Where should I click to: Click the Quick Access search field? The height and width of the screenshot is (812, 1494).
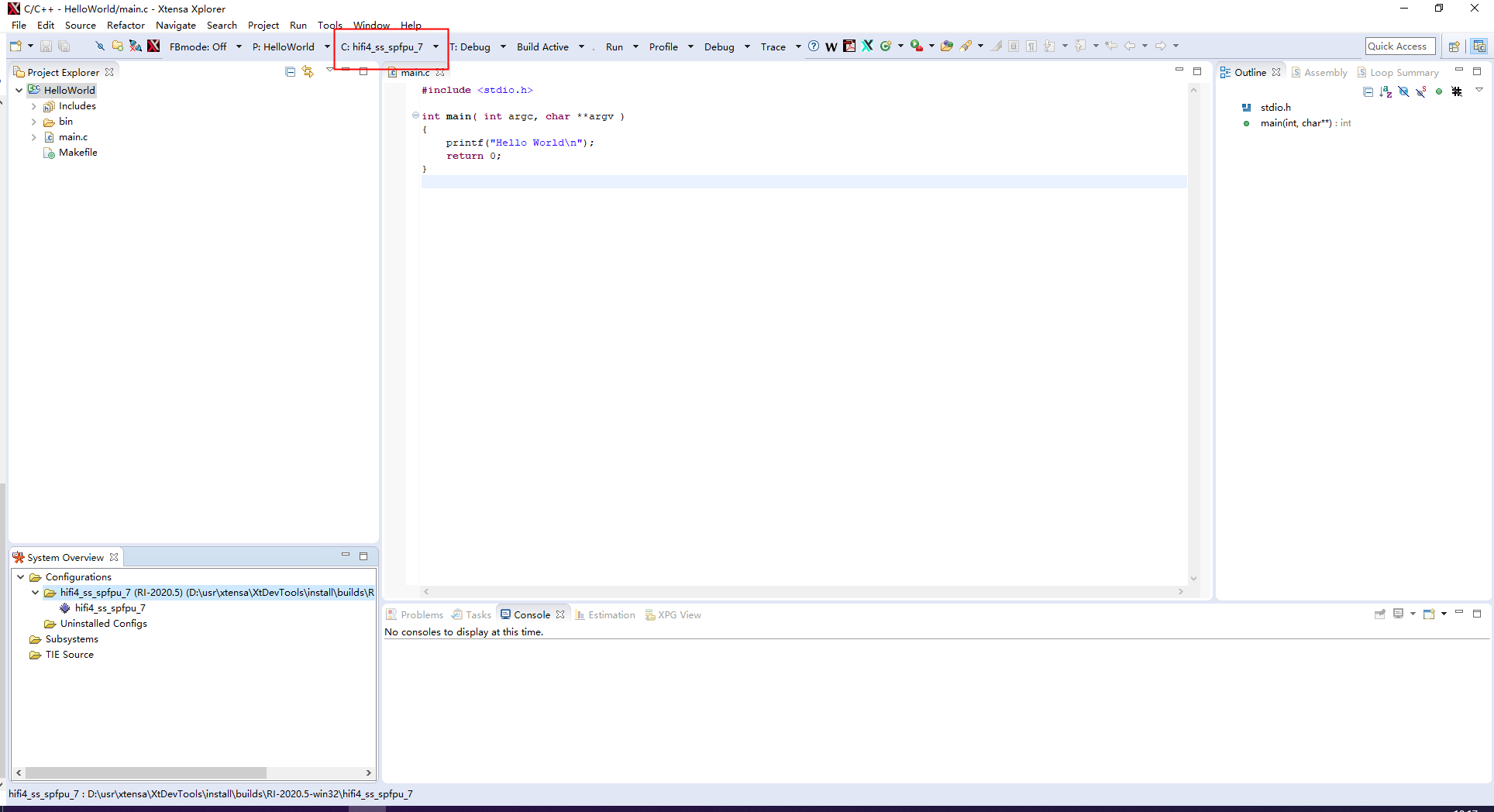tap(1399, 46)
